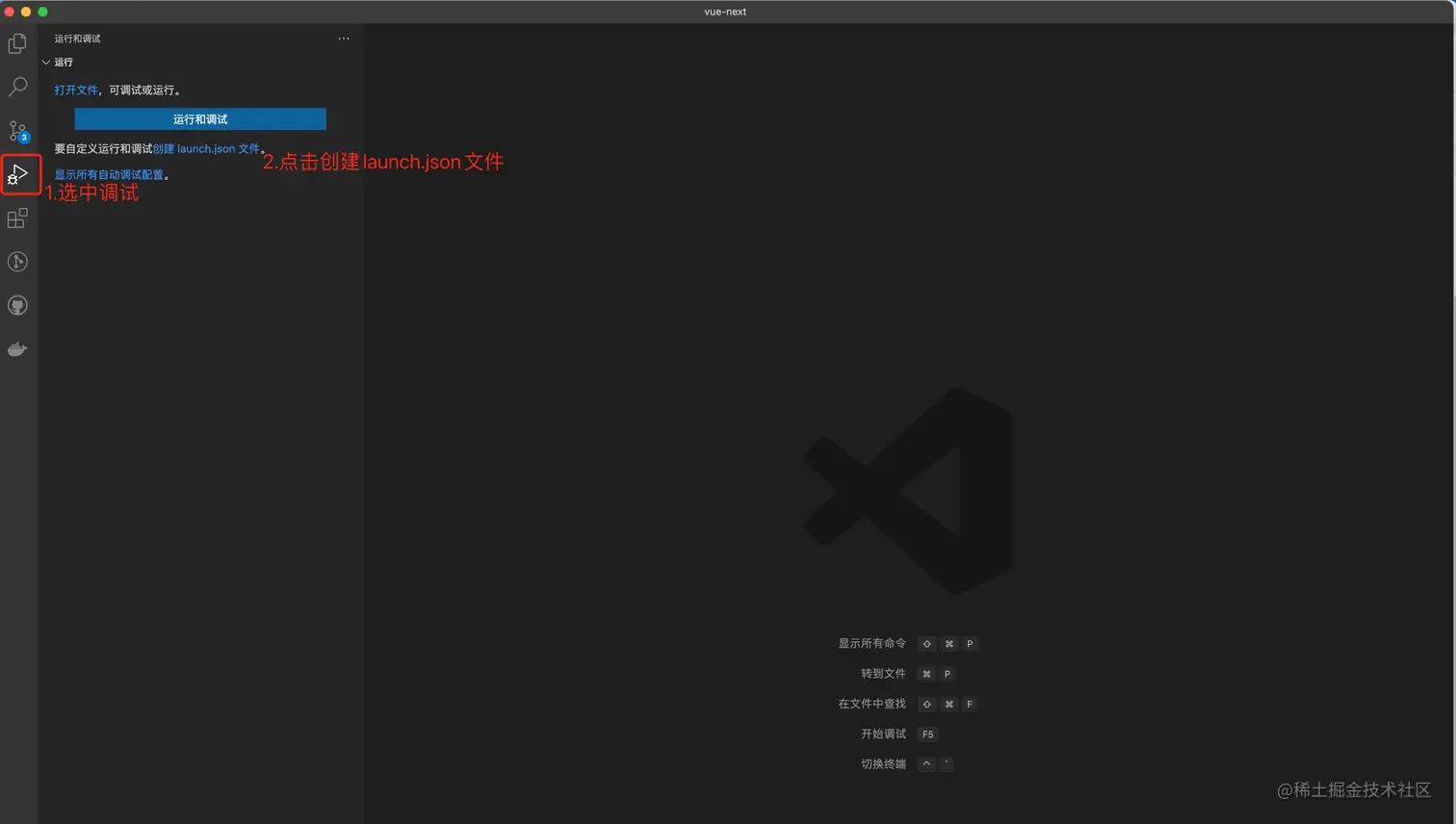
Task: Click the 显示所有命令 shortcut label
Action: pyautogui.click(x=871, y=643)
